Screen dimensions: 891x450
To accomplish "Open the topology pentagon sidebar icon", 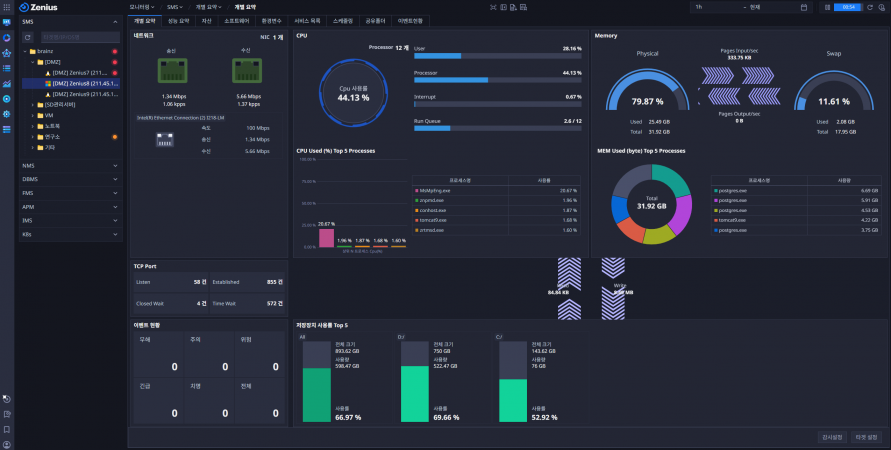I will click(x=7, y=53).
